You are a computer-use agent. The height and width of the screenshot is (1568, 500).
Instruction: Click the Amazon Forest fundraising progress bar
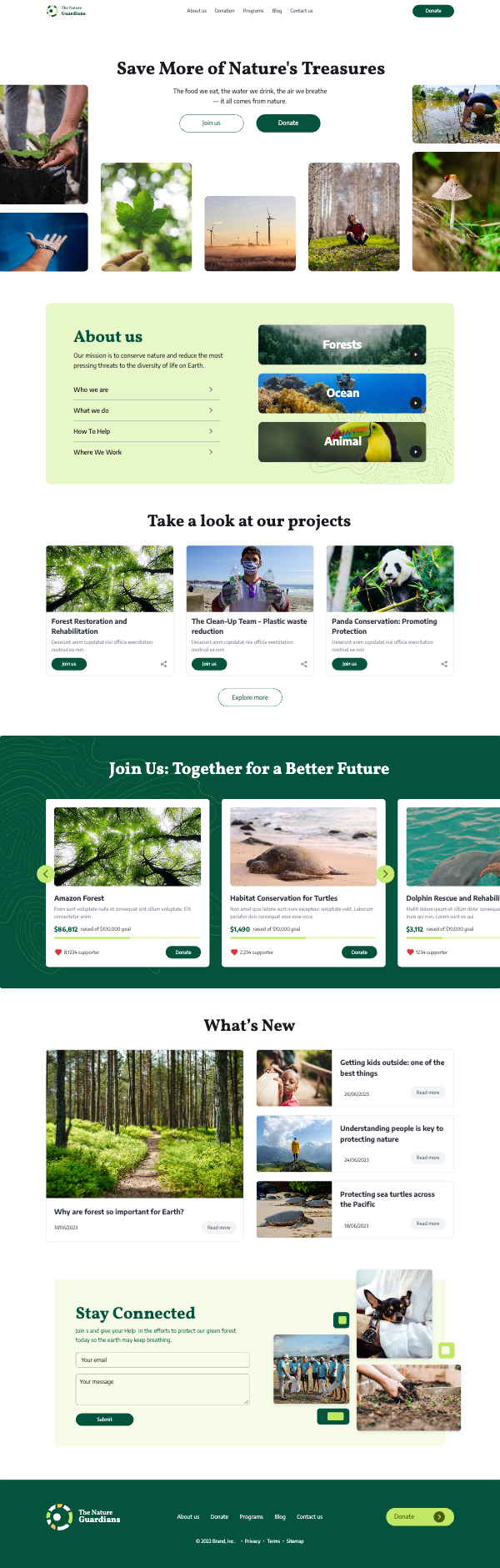pyautogui.click(x=127, y=937)
